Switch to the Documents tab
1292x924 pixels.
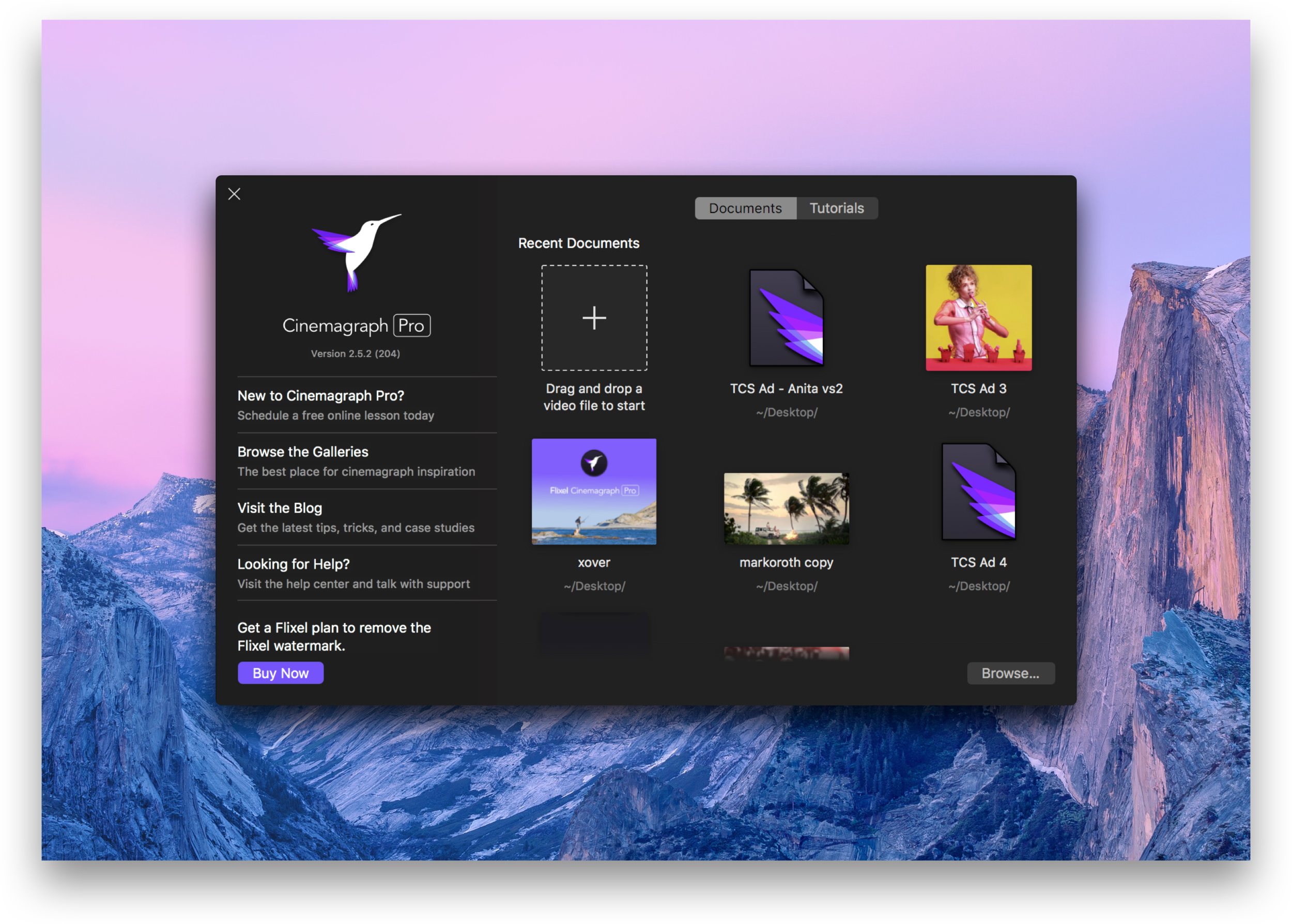(x=745, y=208)
